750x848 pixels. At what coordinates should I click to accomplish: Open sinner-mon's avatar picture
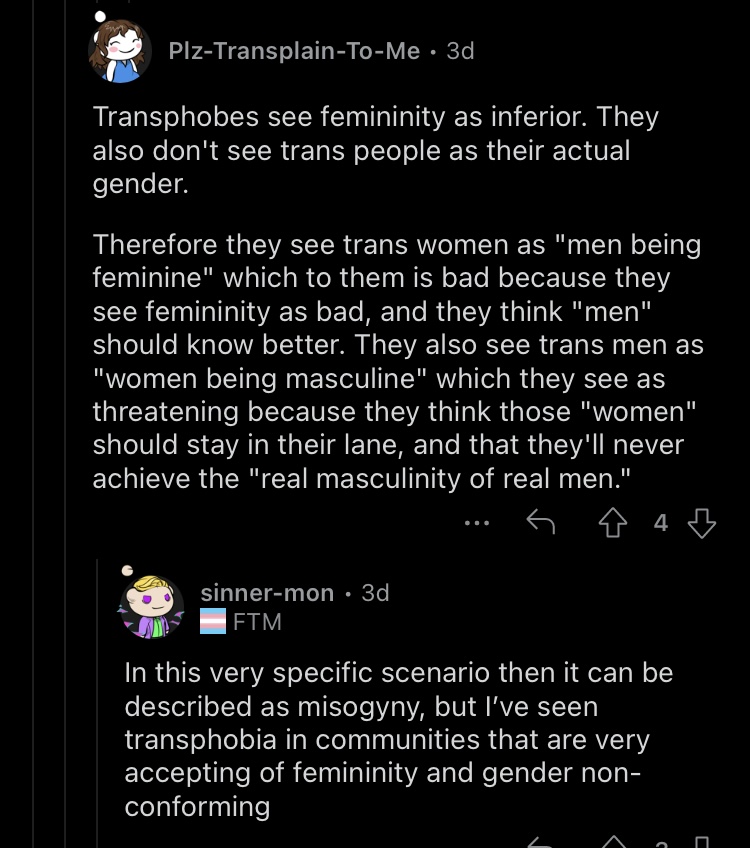pos(151,607)
